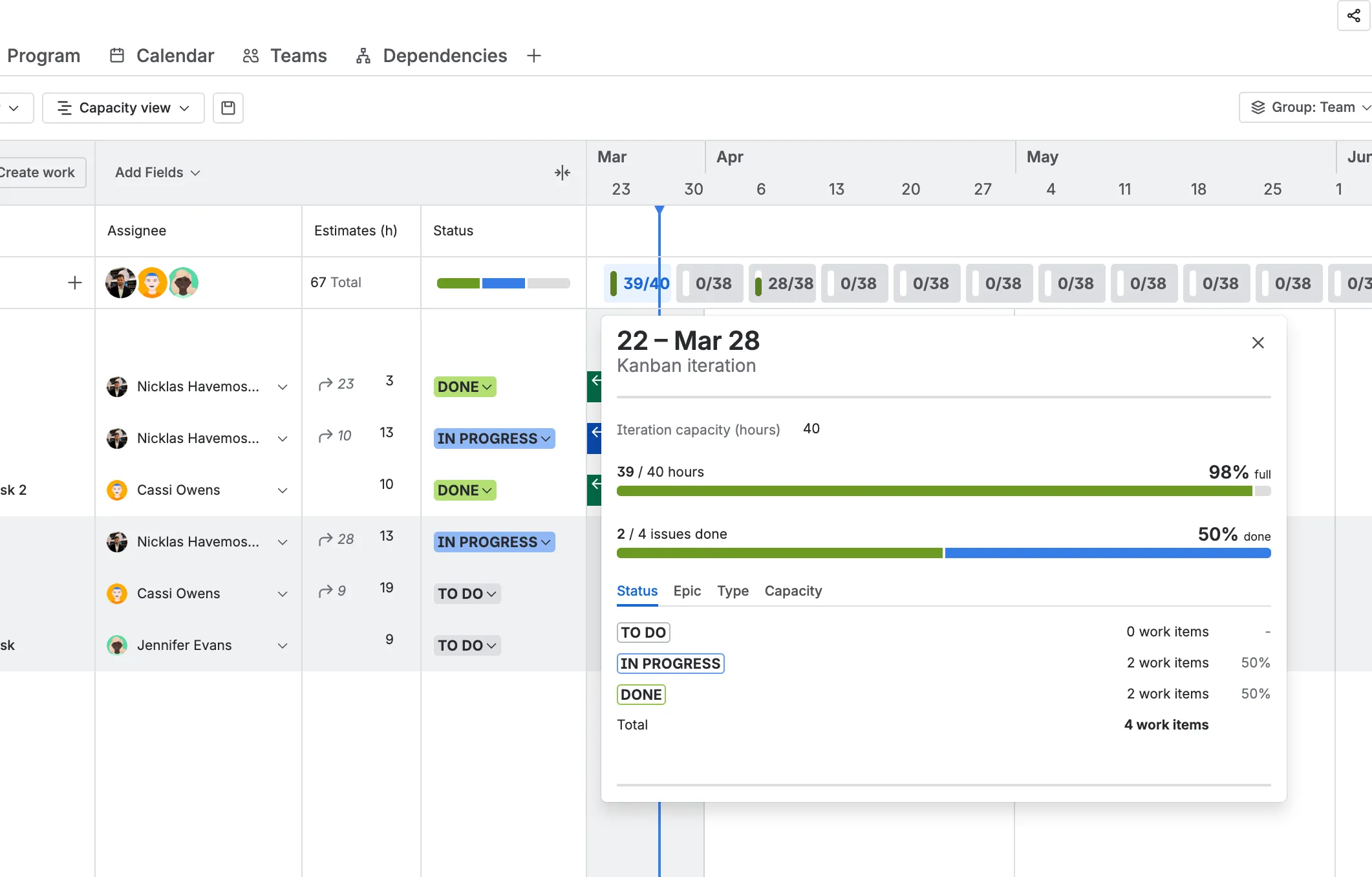Viewport: 1372px width, 877px height.
Task: Select the DONE status chip in popup
Action: pyautogui.click(x=641, y=694)
